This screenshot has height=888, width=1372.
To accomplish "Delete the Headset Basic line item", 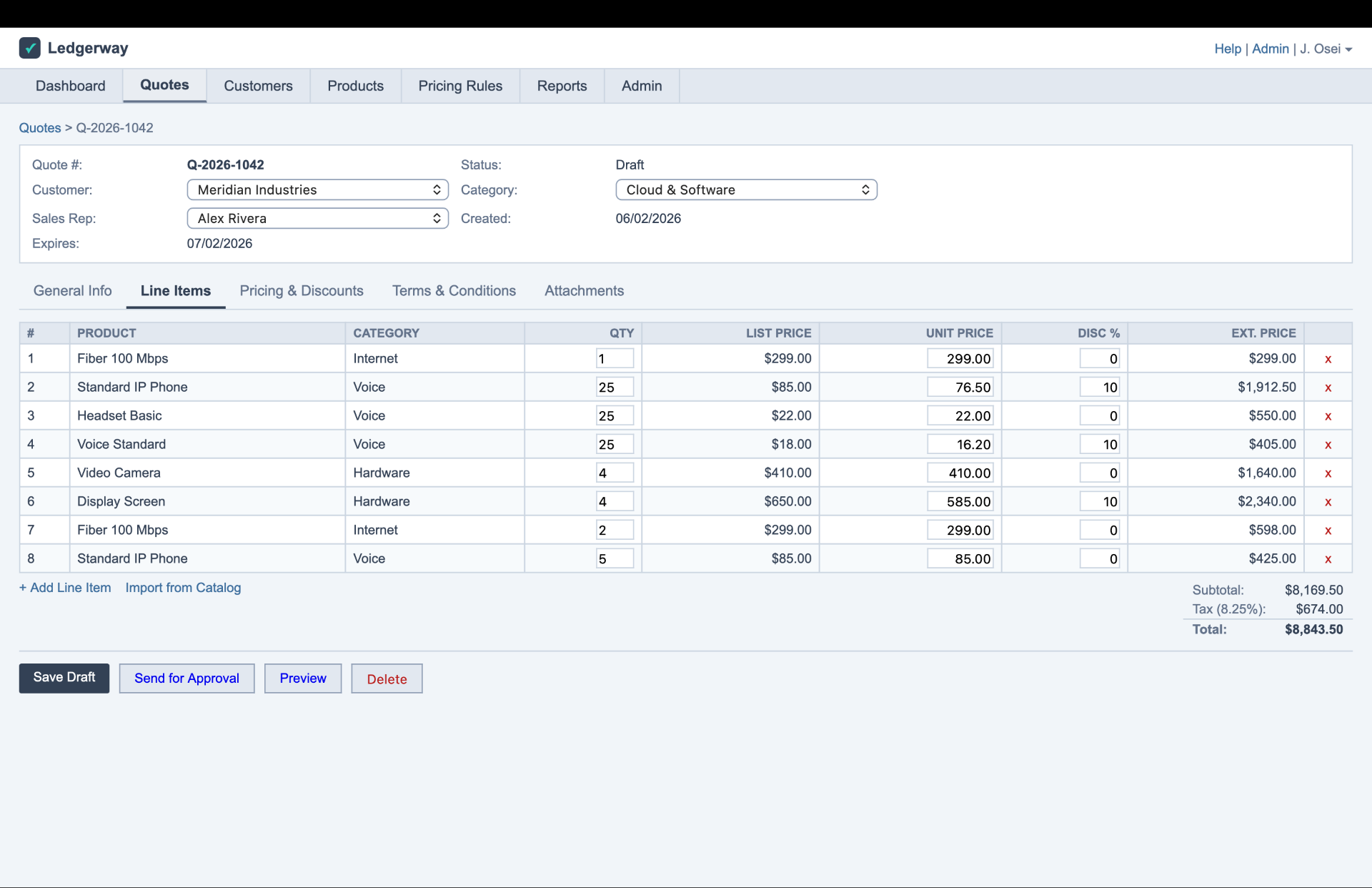I will point(1328,416).
